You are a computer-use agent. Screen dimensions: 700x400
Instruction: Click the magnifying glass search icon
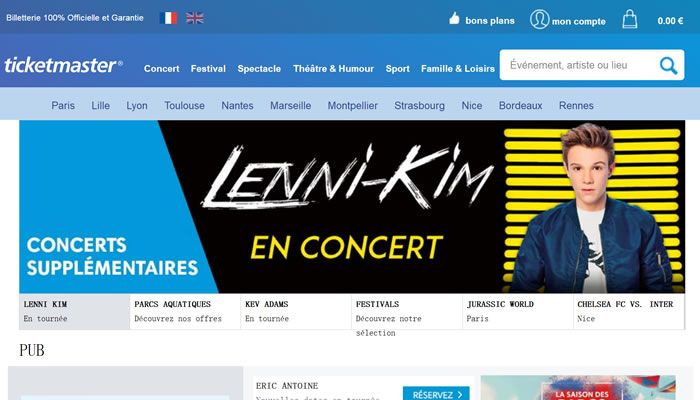(x=668, y=66)
